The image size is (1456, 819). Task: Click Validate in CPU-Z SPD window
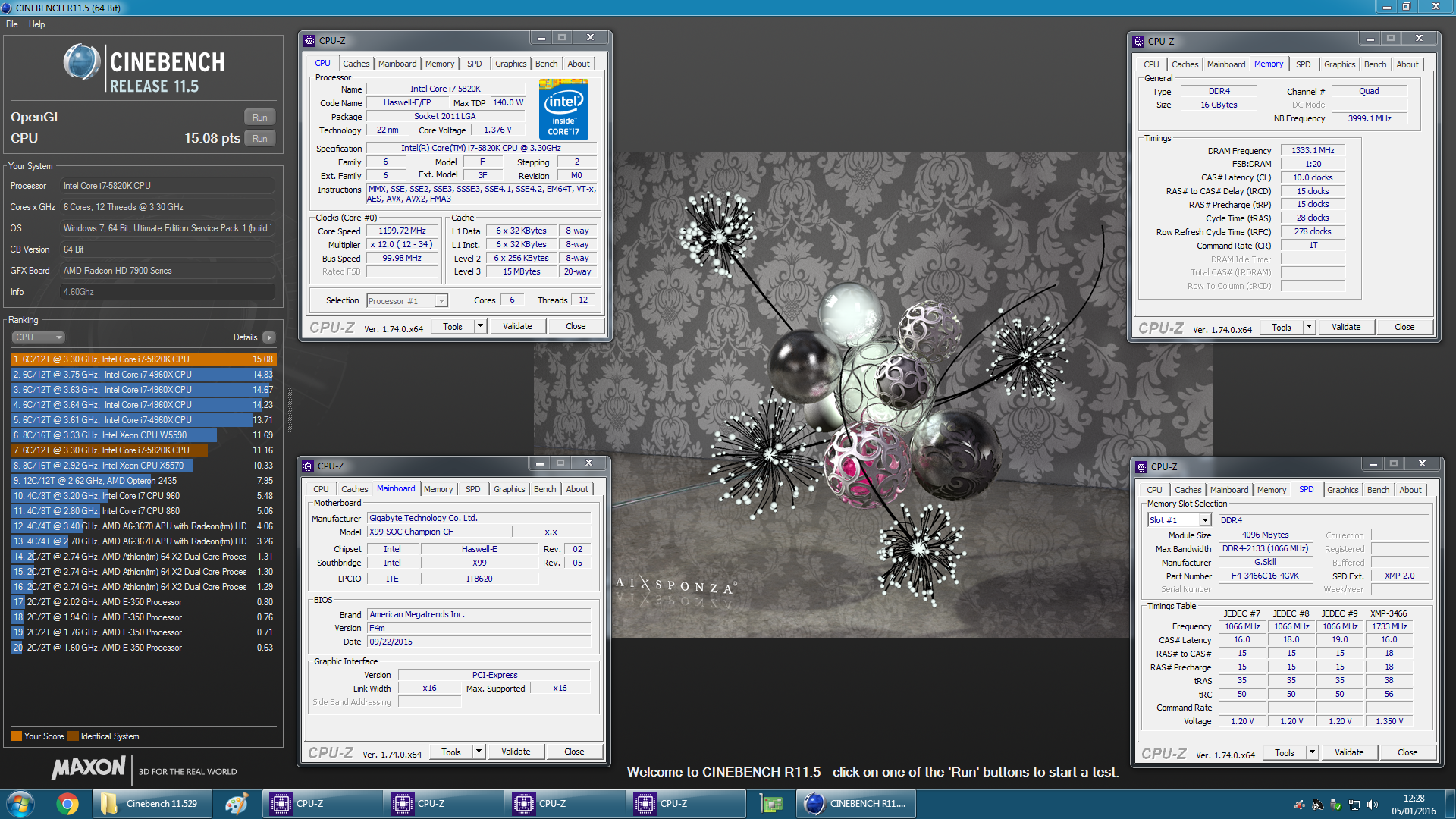click(1349, 752)
